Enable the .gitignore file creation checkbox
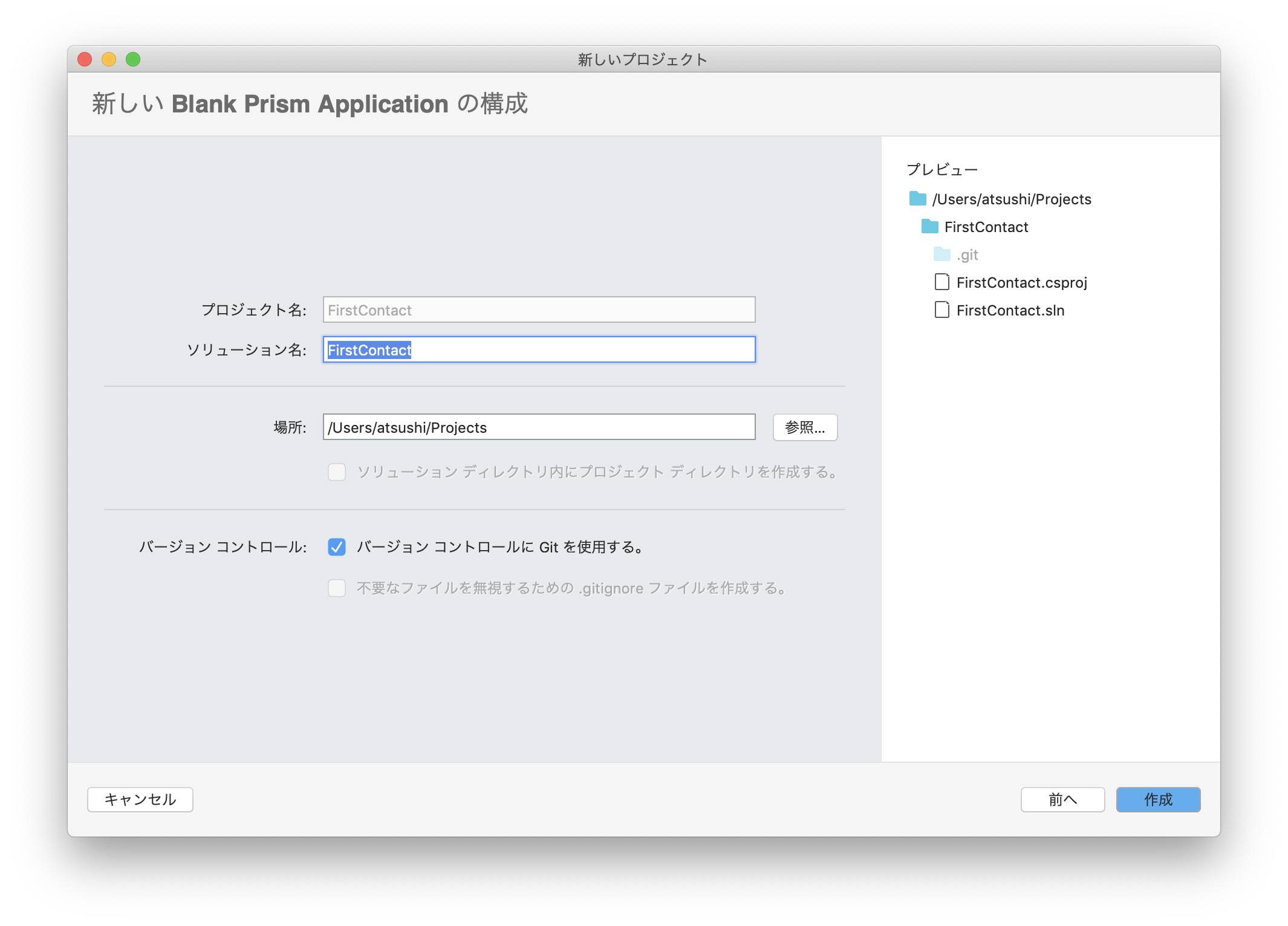This screenshot has height=926, width=1288. point(337,588)
